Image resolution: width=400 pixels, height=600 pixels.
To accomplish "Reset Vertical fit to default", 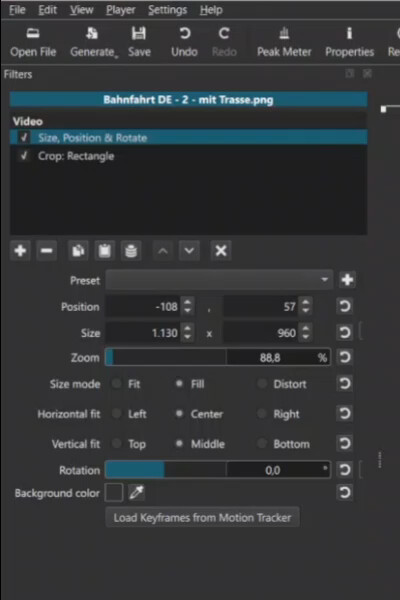I will click(x=344, y=443).
